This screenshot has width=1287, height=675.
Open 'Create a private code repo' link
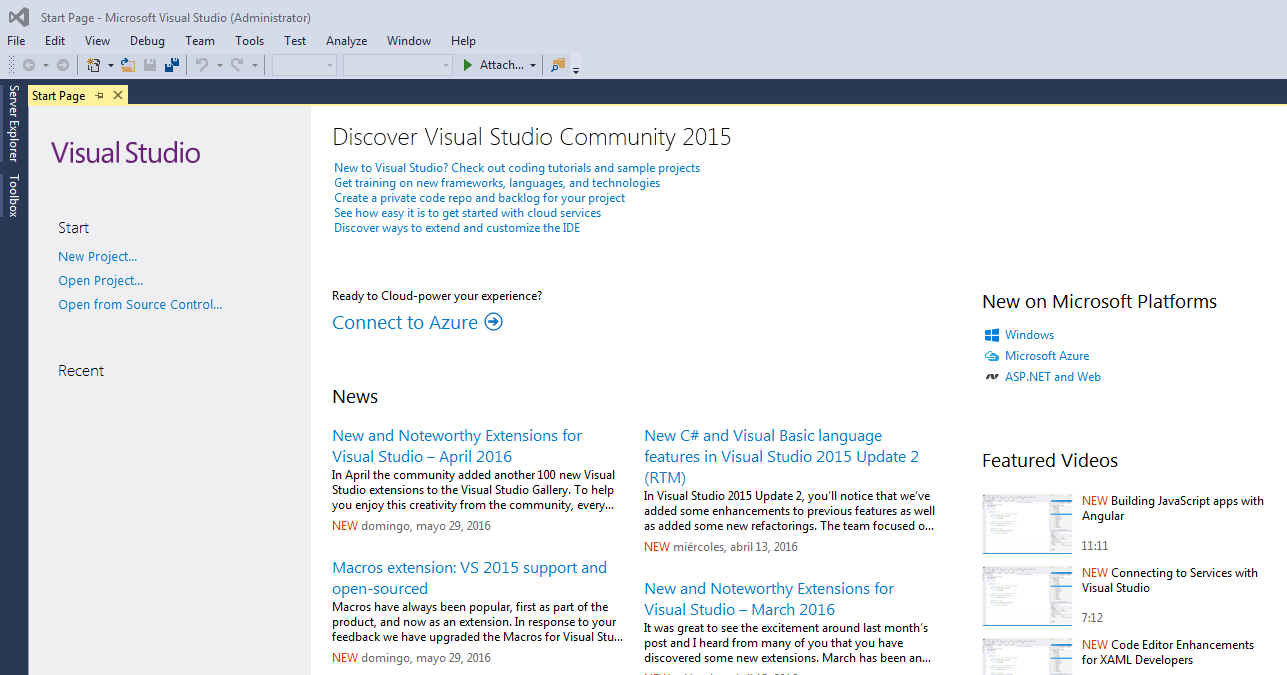[480, 198]
